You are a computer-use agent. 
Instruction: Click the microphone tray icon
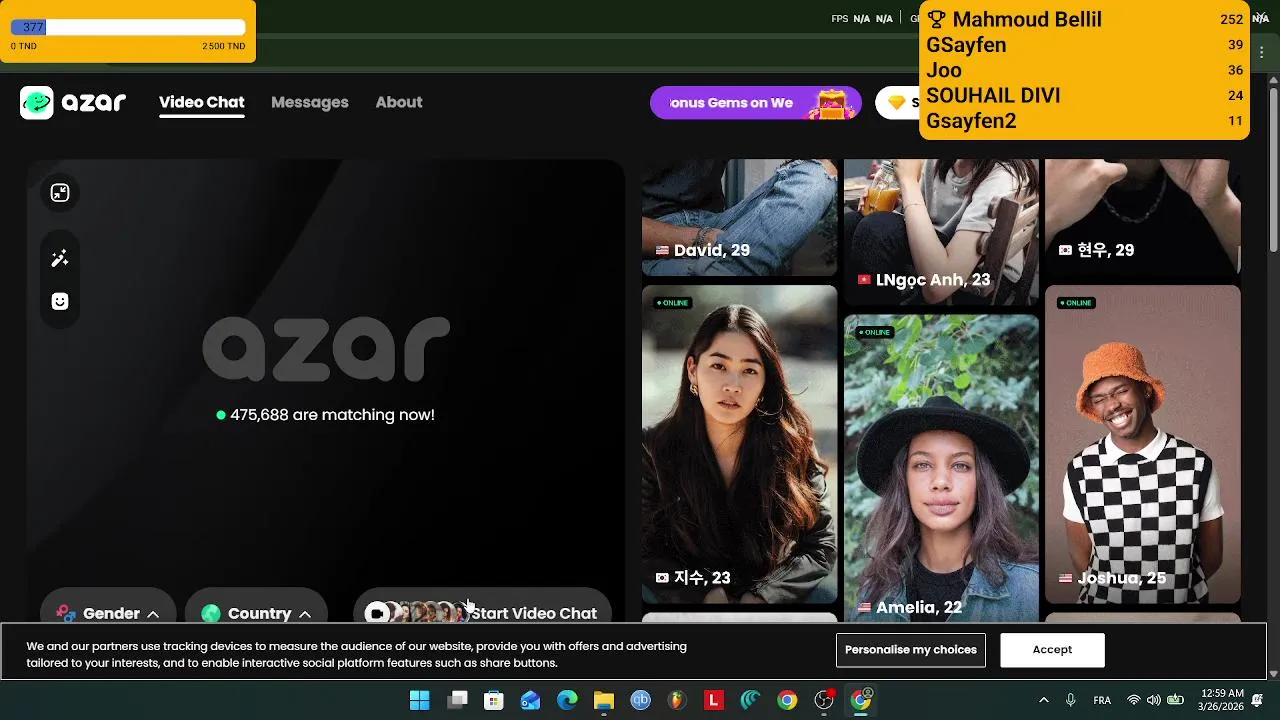coord(1071,700)
